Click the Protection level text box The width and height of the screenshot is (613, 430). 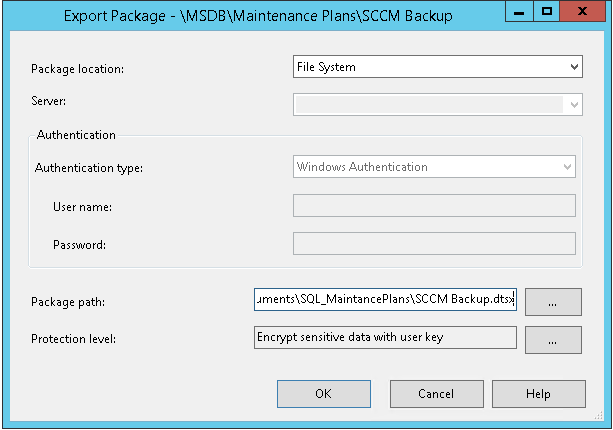[x=385, y=337]
